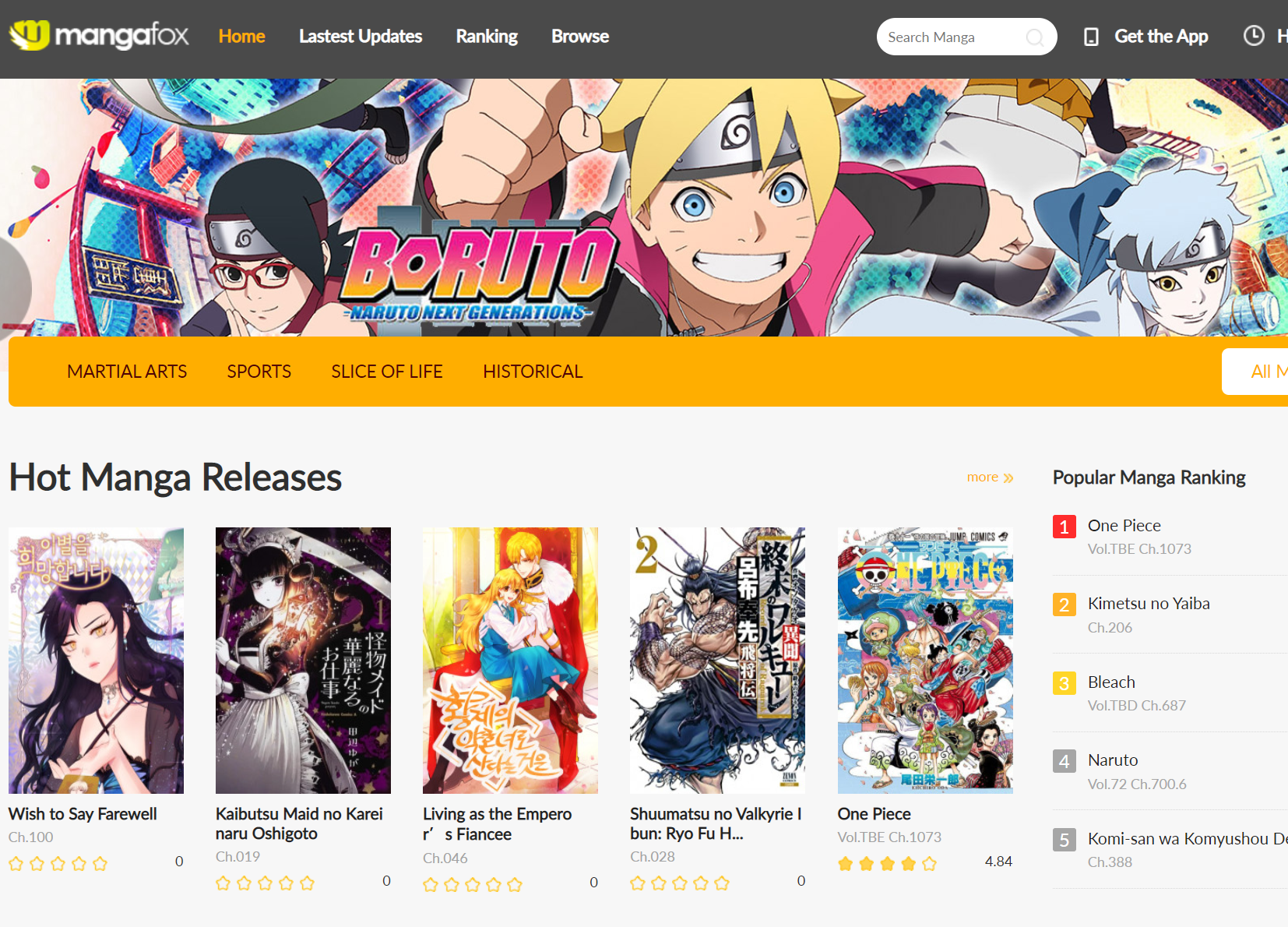Open history via the clock icon
The height and width of the screenshot is (927, 1288).
pyautogui.click(x=1254, y=36)
